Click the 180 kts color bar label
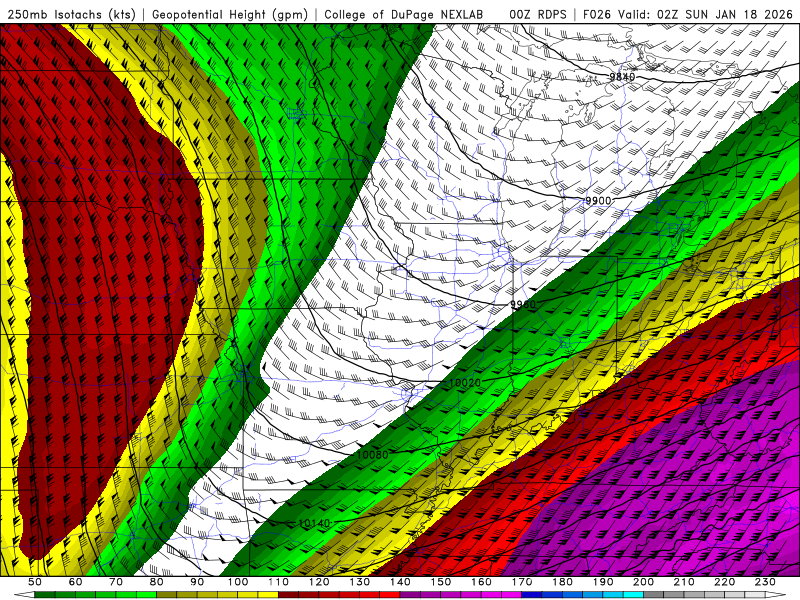 coord(562,582)
